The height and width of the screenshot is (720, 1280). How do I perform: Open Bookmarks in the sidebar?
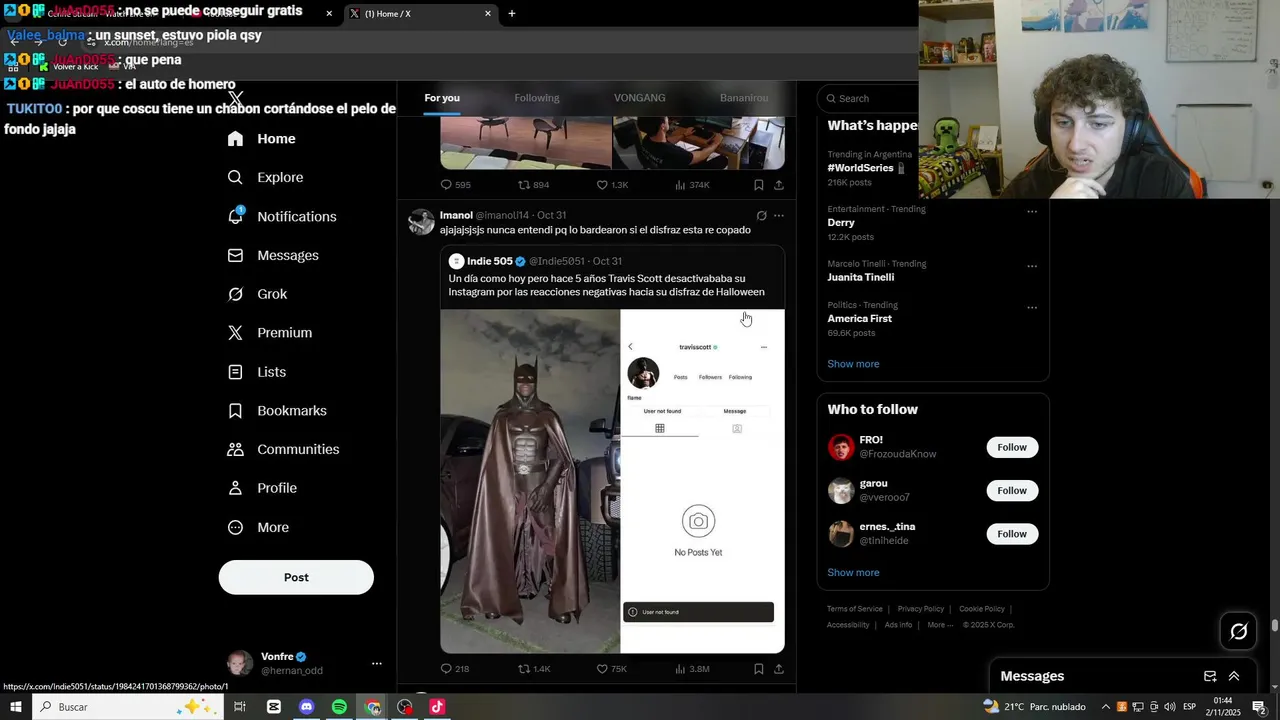tap(277, 411)
